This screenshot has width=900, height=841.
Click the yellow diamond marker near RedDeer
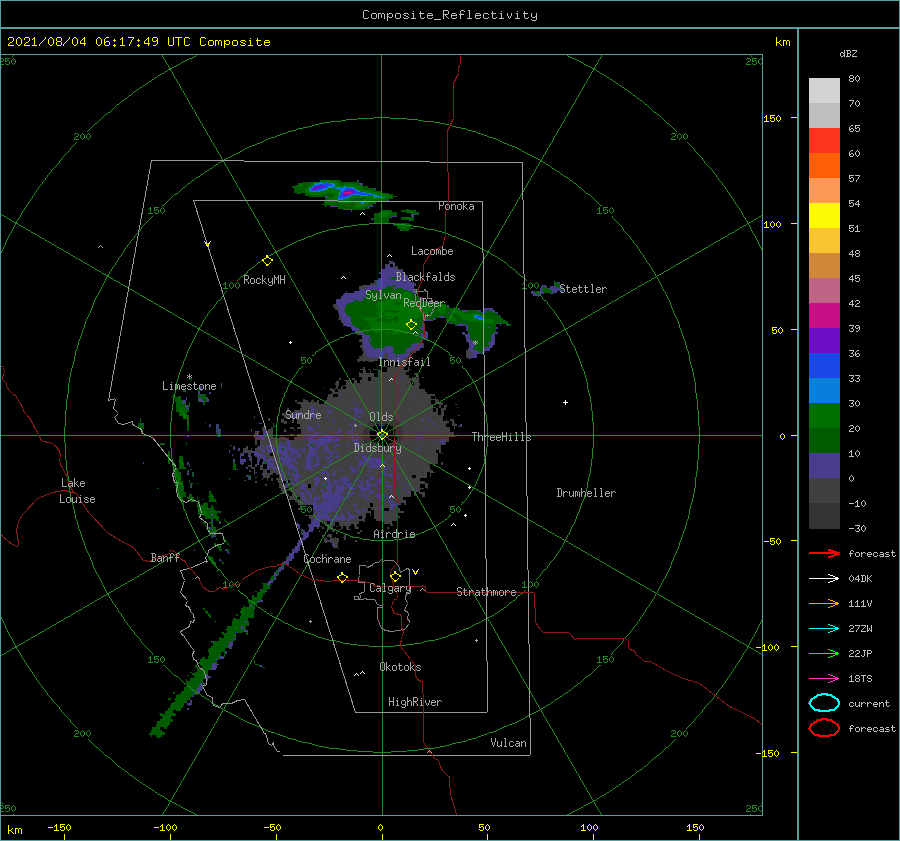click(x=411, y=325)
